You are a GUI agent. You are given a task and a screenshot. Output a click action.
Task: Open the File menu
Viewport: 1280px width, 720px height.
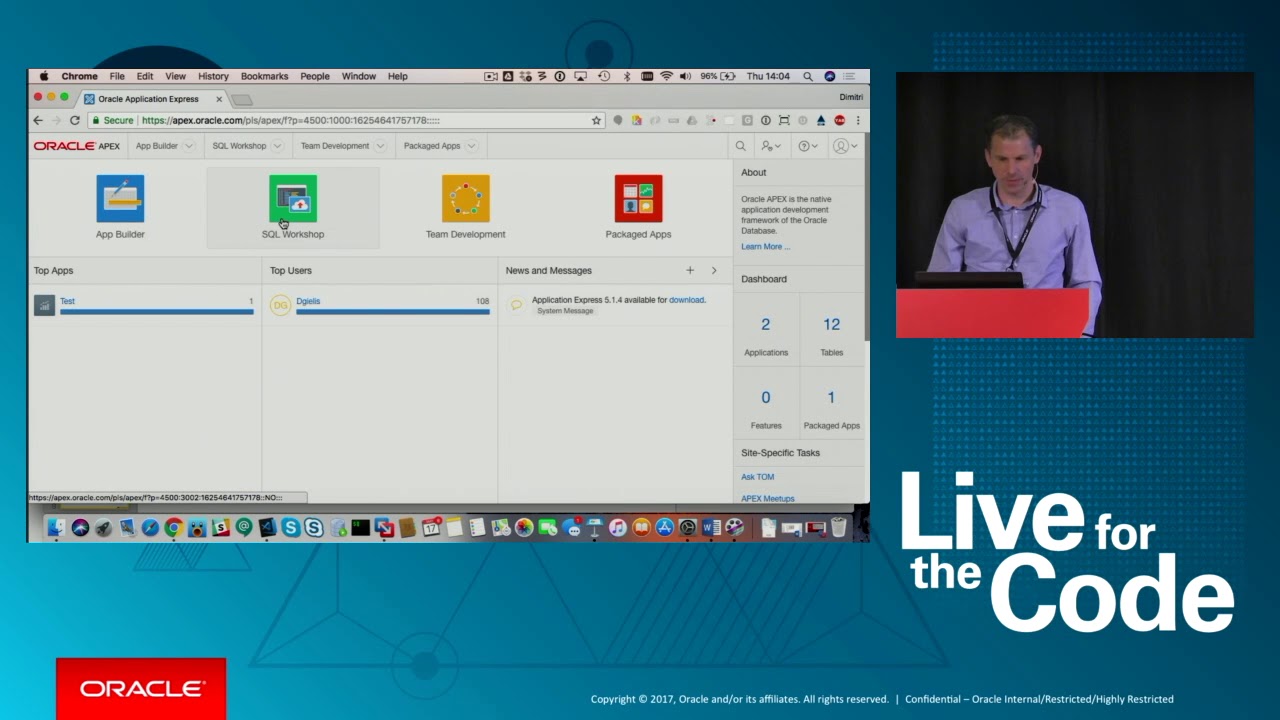pos(117,76)
